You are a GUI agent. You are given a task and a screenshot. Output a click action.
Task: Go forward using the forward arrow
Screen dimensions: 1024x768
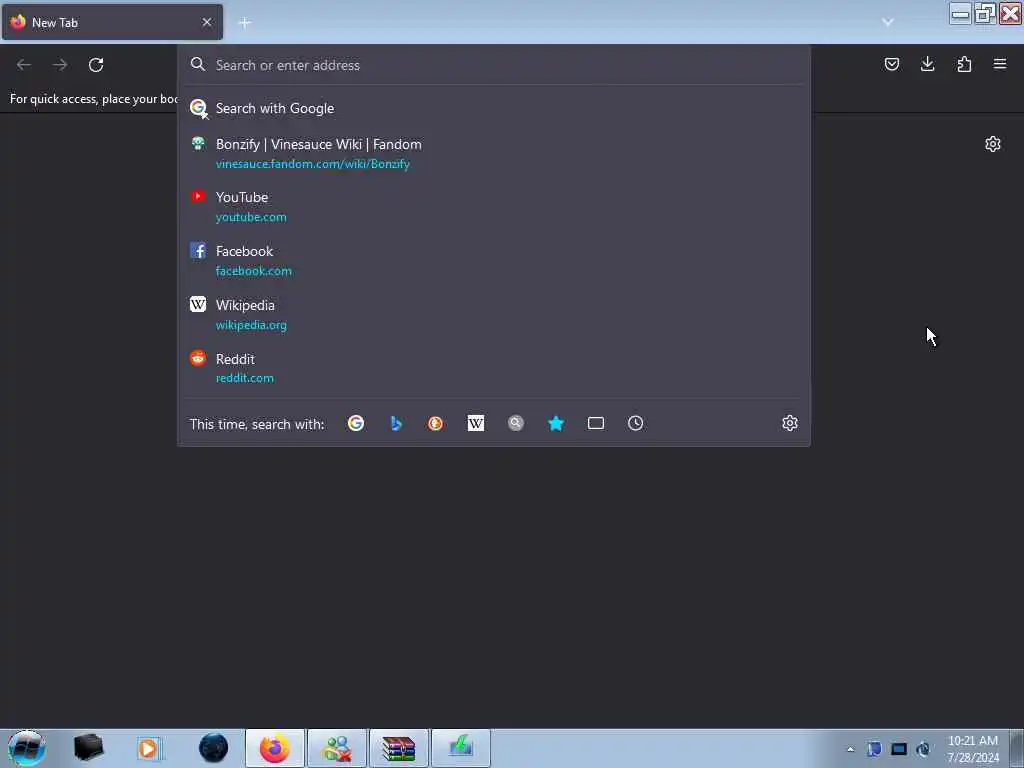(60, 65)
